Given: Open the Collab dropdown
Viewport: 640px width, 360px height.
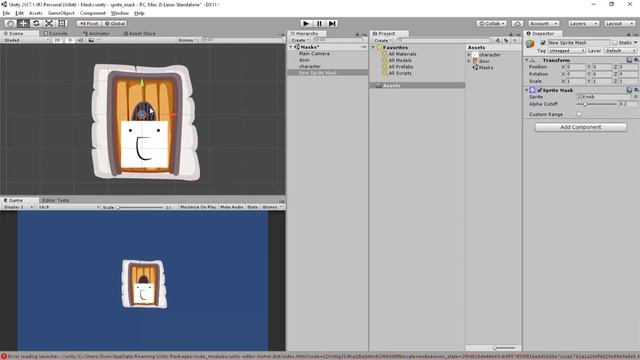Looking at the screenshot, I should pyautogui.click(x=492, y=24).
